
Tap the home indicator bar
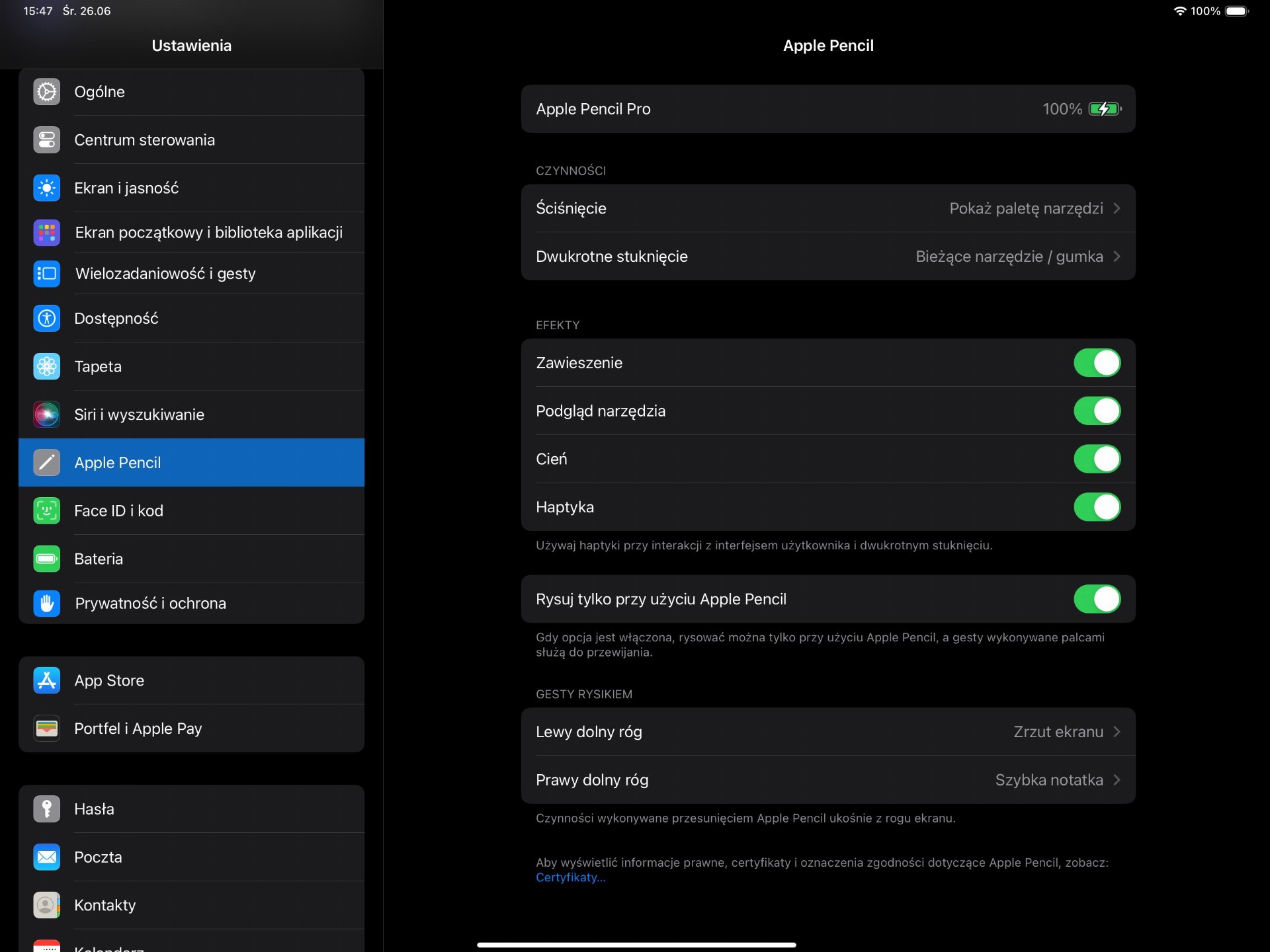636,945
